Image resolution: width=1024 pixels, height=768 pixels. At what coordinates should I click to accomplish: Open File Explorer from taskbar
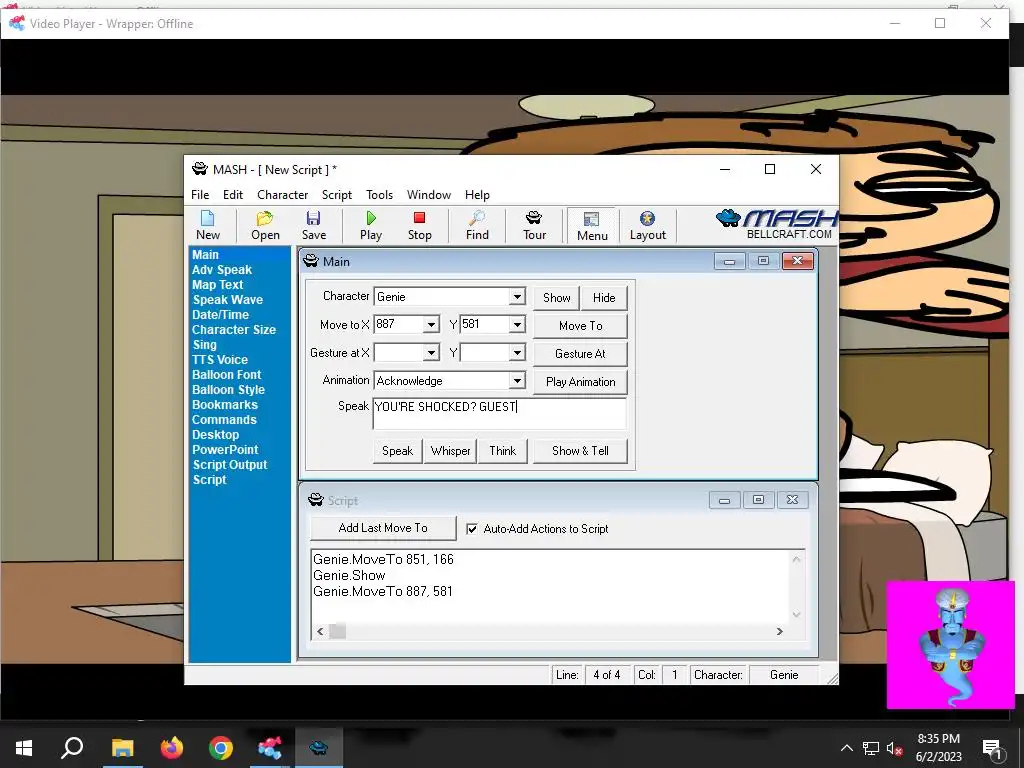coord(122,748)
